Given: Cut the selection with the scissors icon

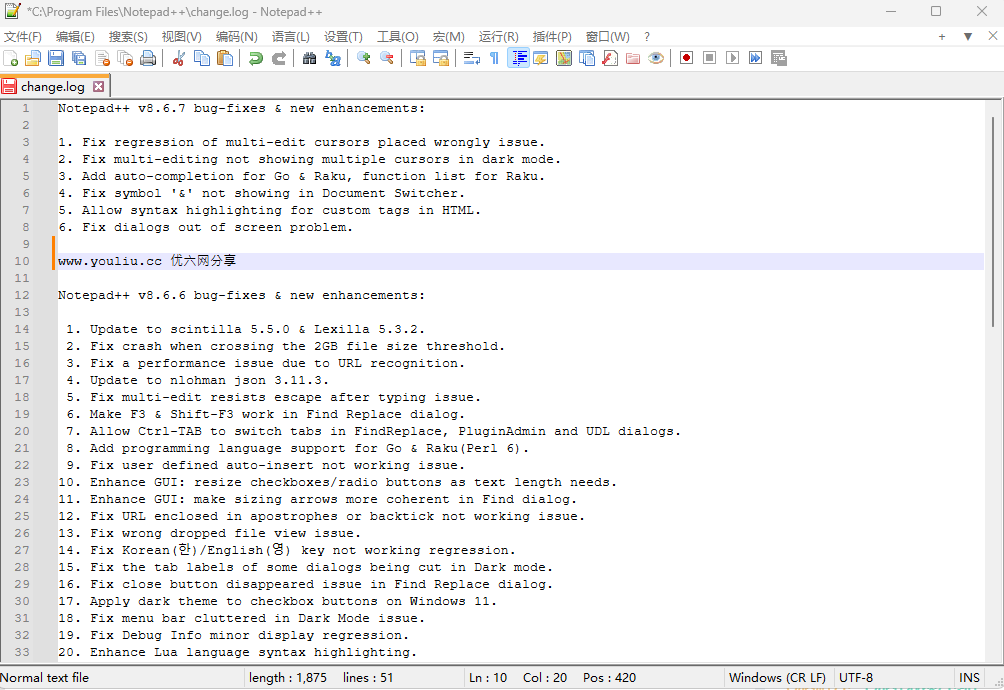Looking at the screenshot, I should (179, 58).
